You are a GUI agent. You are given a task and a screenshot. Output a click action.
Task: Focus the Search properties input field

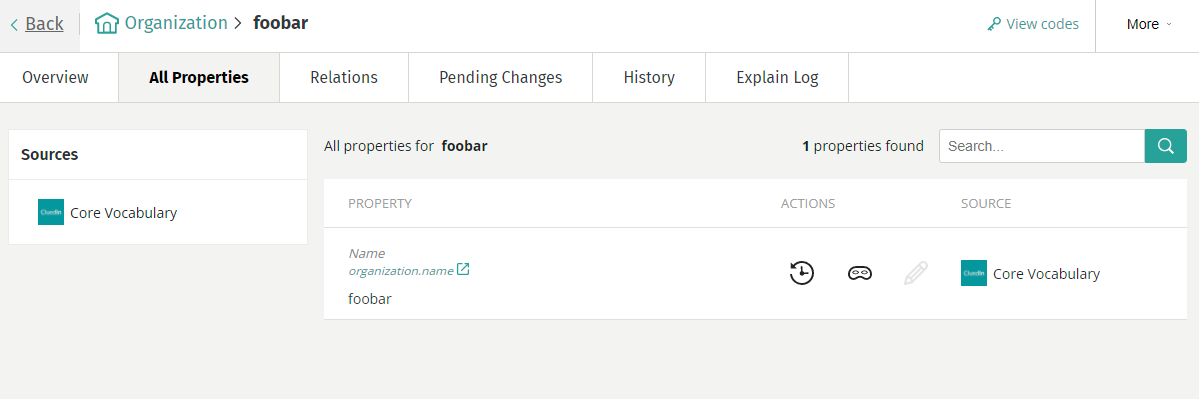[x=1041, y=146]
